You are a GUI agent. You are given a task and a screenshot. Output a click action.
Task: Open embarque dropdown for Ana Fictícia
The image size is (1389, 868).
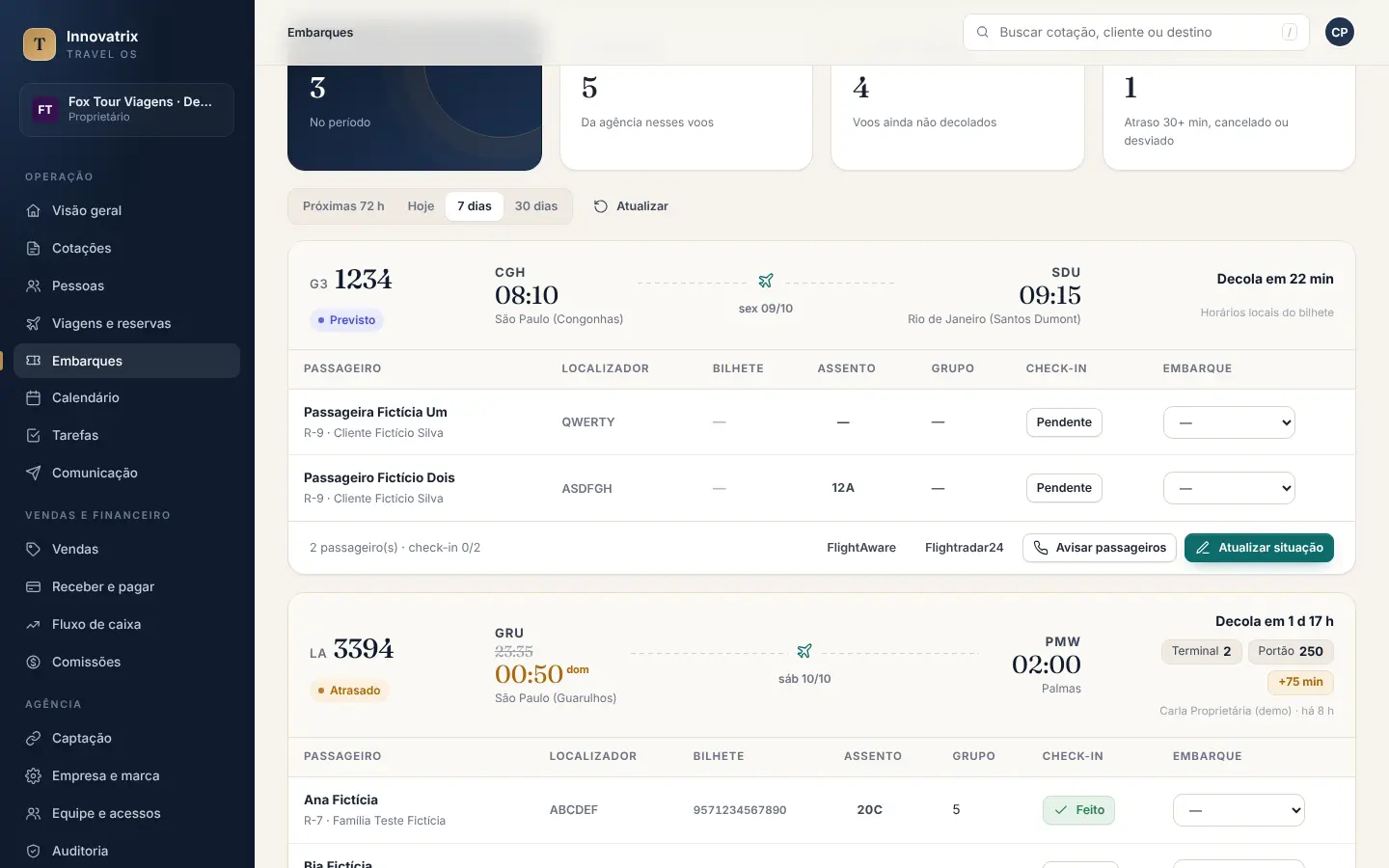[1239, 810]
